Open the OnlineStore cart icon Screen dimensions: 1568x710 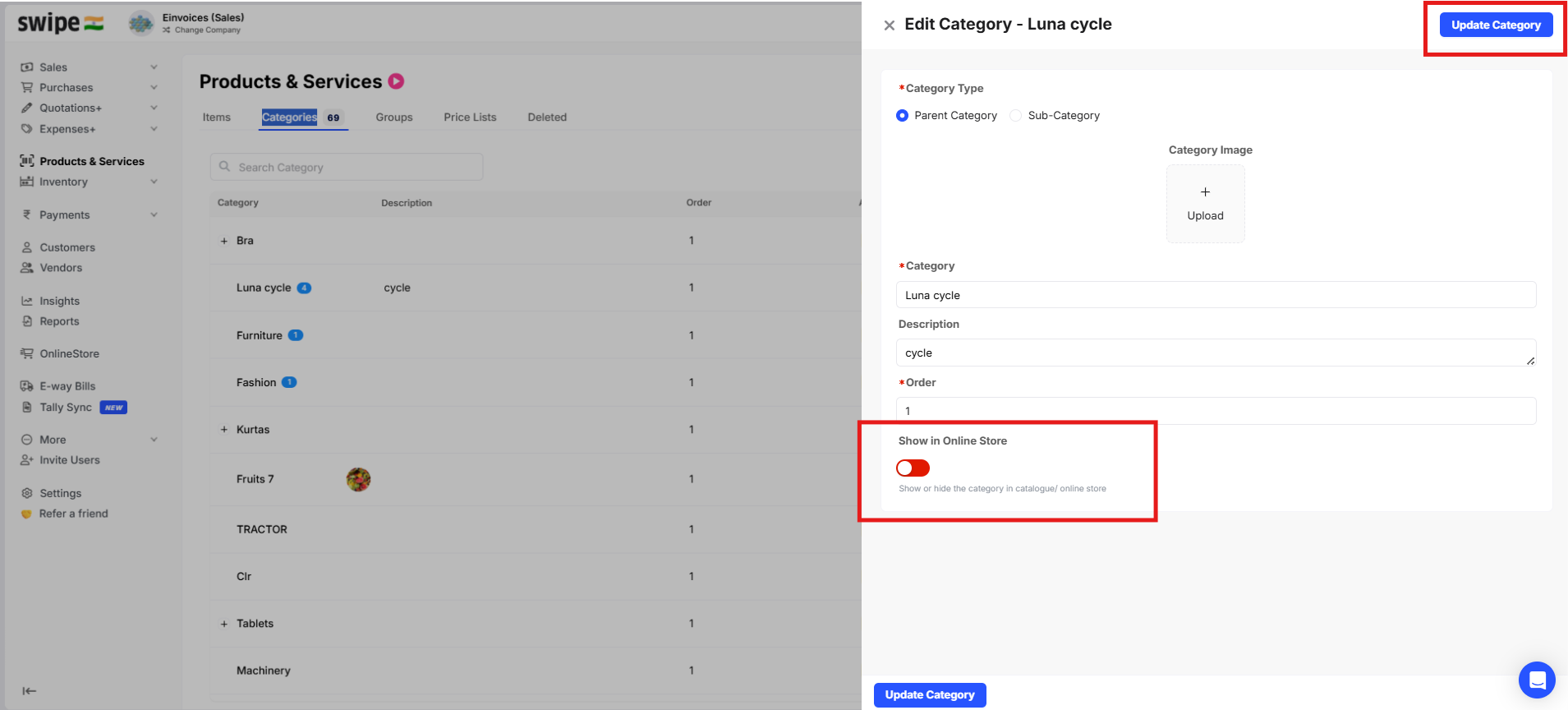(27, 353)
